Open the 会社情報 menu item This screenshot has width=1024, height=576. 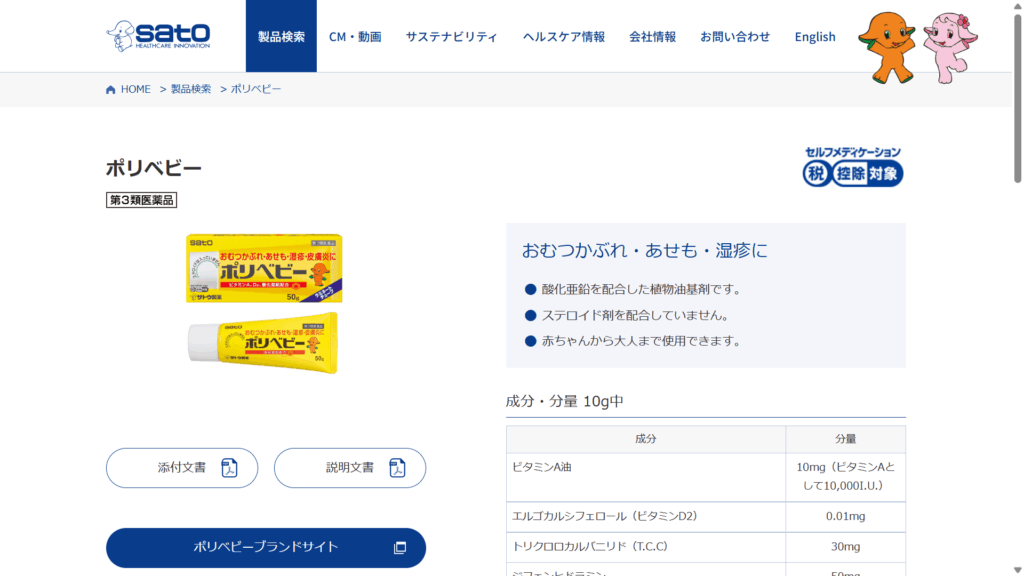652,37
